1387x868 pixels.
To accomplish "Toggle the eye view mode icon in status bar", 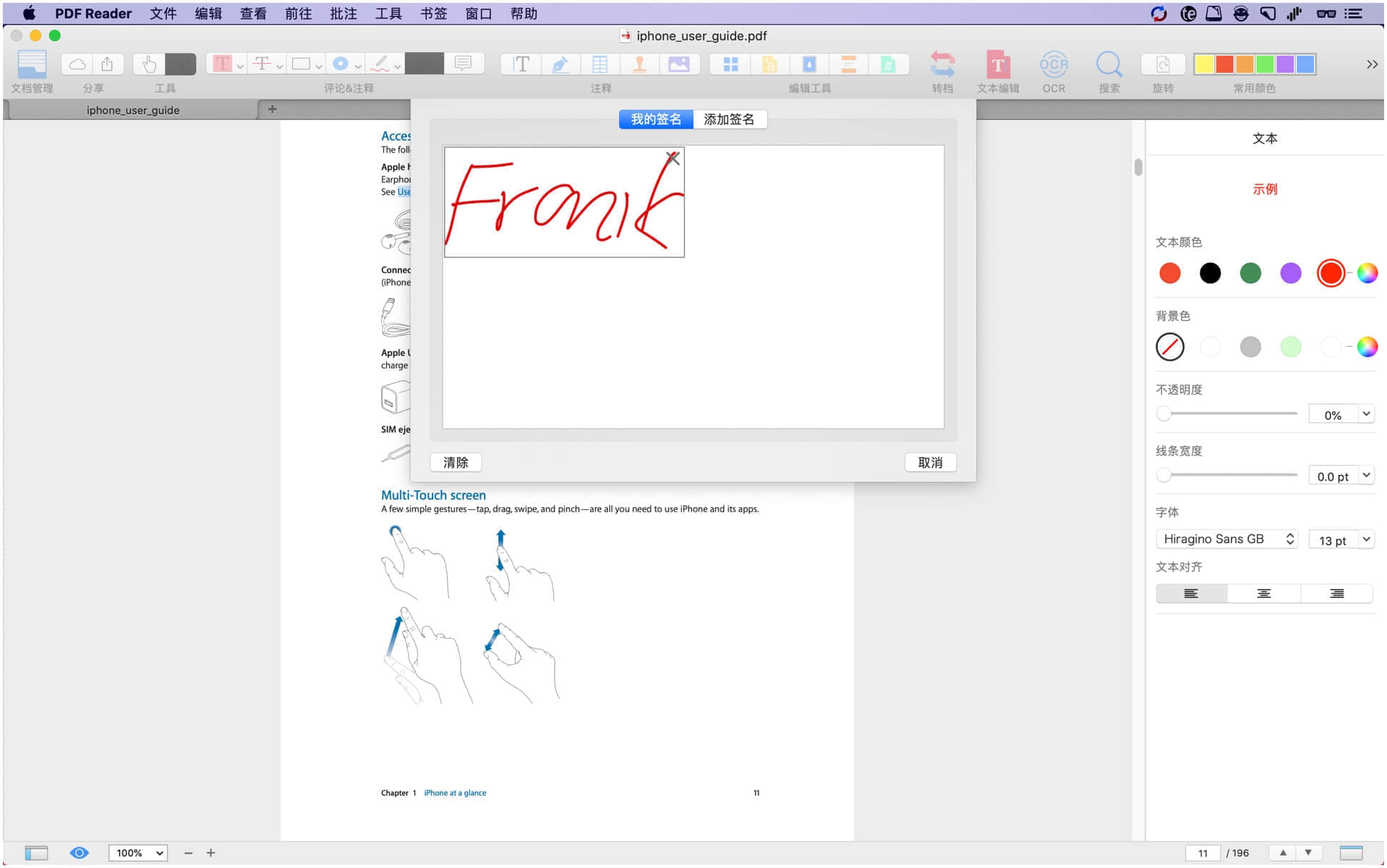I will 79,852.
